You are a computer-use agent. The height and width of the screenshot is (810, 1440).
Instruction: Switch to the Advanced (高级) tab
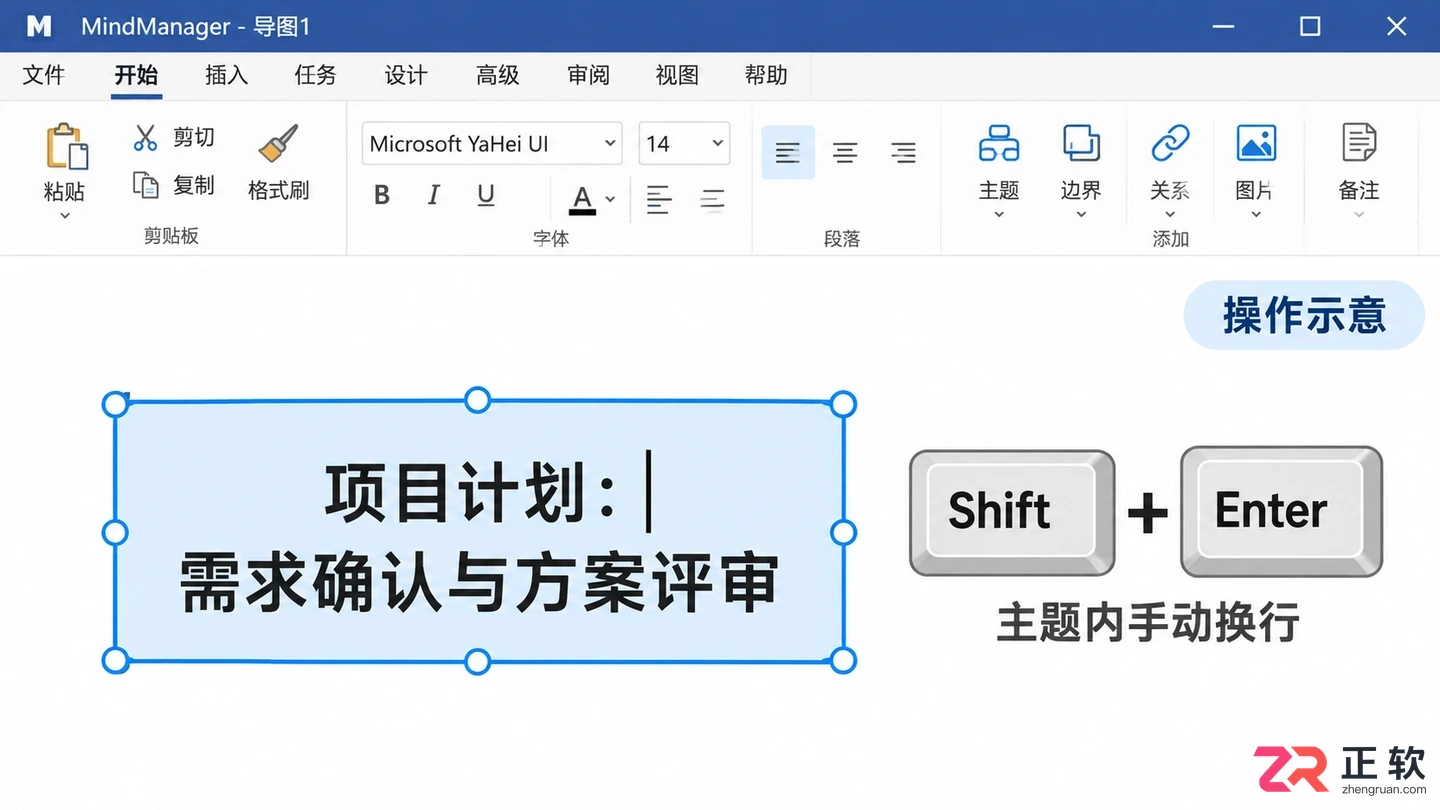point(497,75)
